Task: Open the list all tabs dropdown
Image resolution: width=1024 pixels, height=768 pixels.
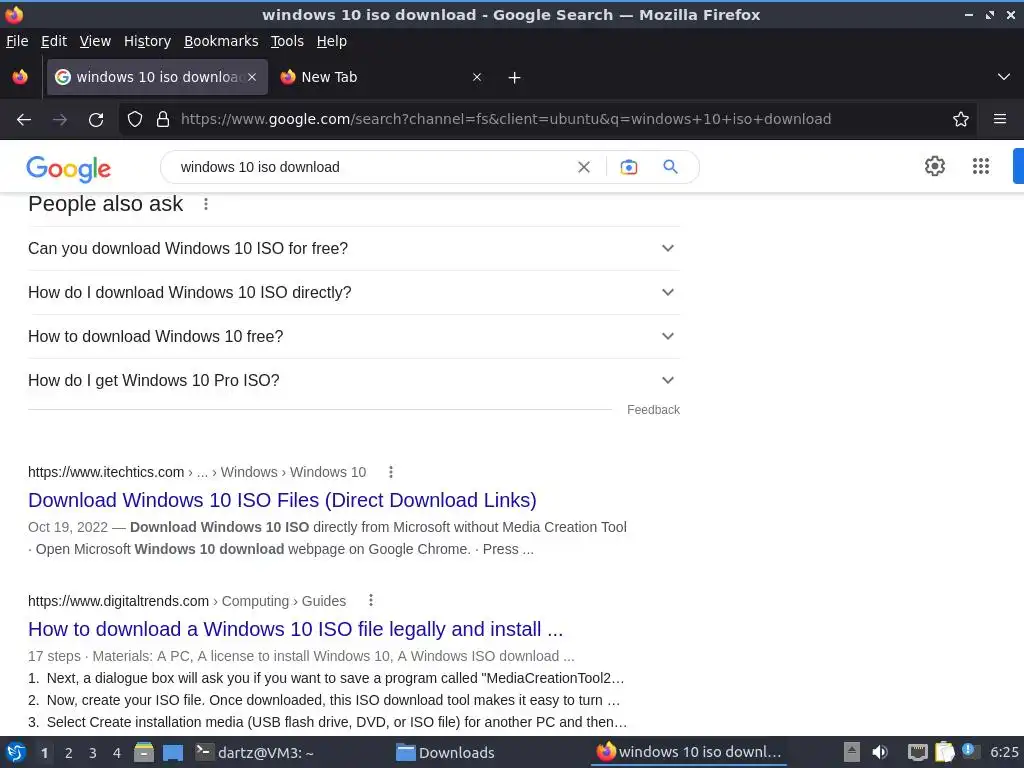Action: 1004,77
